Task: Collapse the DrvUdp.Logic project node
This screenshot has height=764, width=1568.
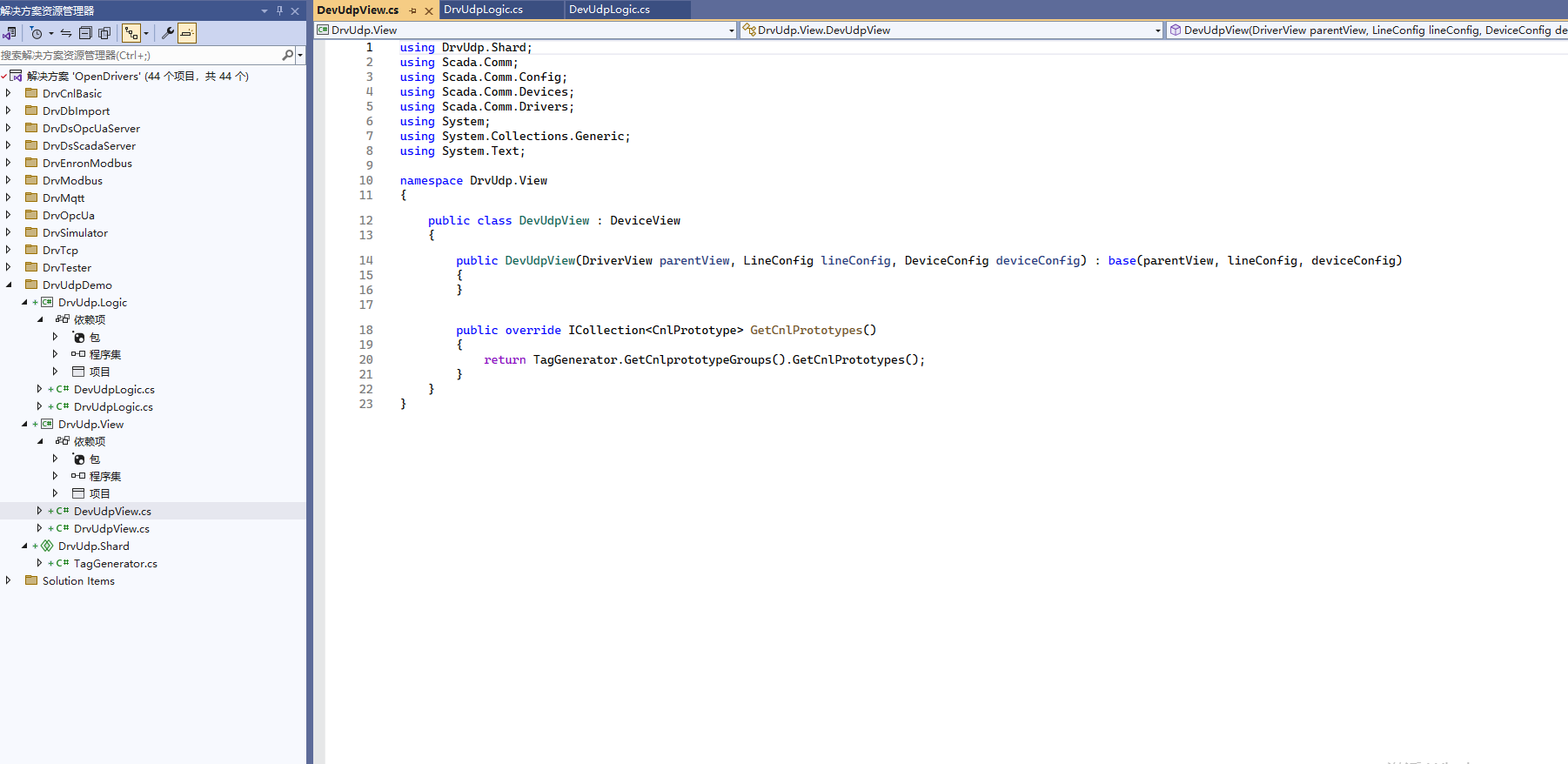Action: tap(24, 302)
